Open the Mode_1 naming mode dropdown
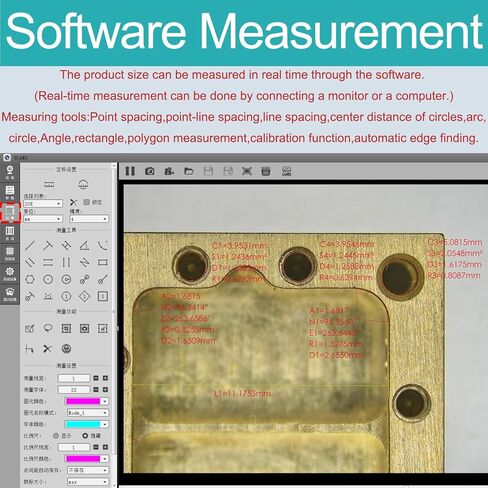This screenshot has height=488, width=488. [88, 413]
